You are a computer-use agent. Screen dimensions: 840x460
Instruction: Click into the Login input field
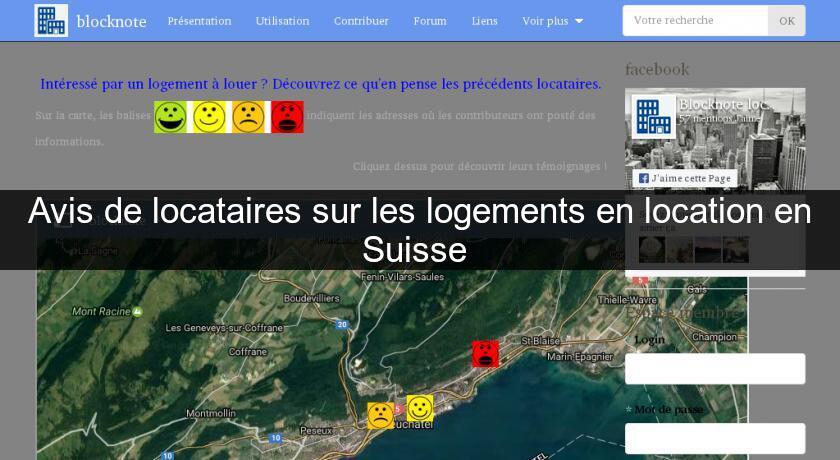pos(715,368)
